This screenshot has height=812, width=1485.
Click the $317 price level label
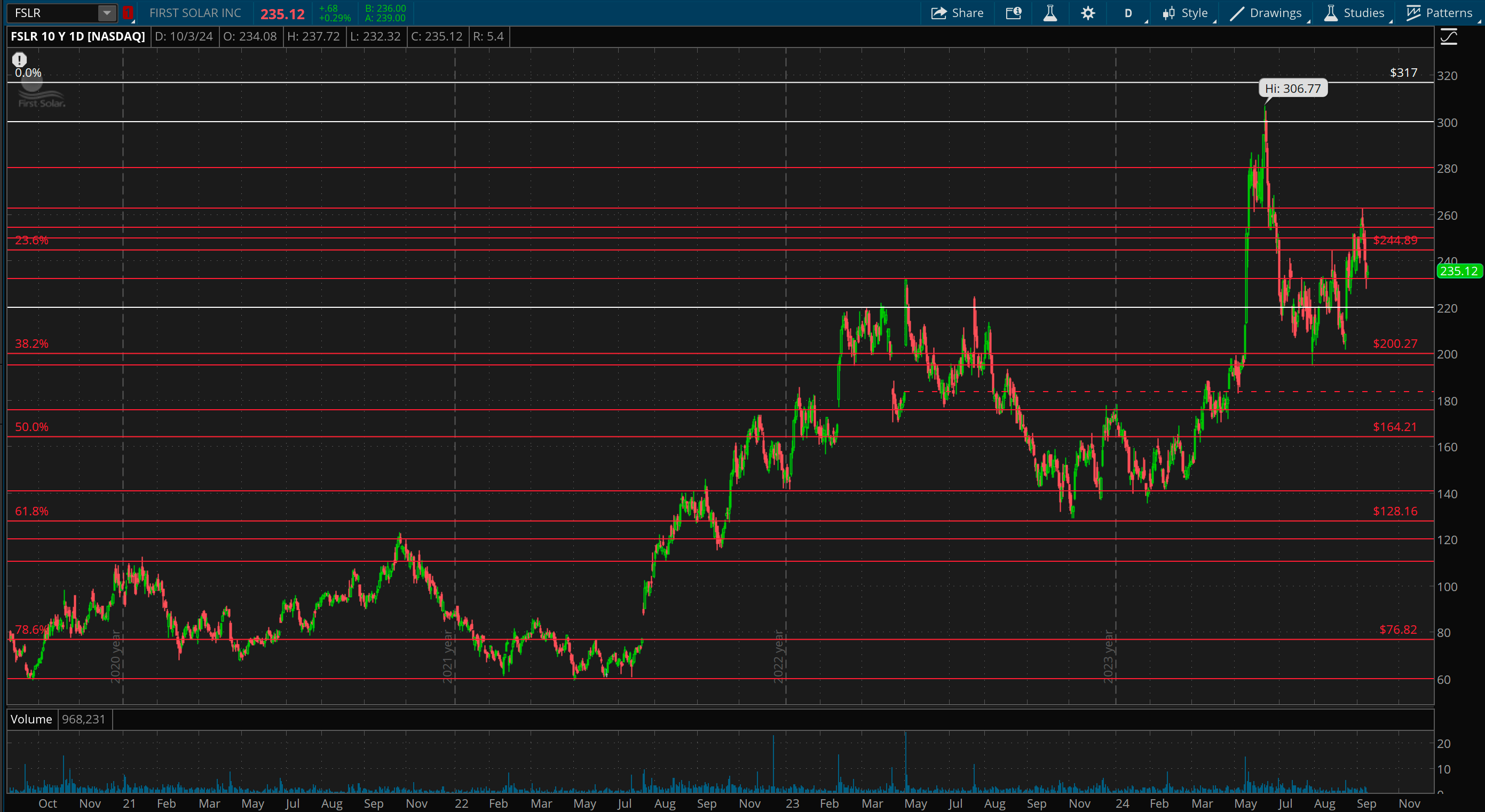click(x=1403, y=73)
